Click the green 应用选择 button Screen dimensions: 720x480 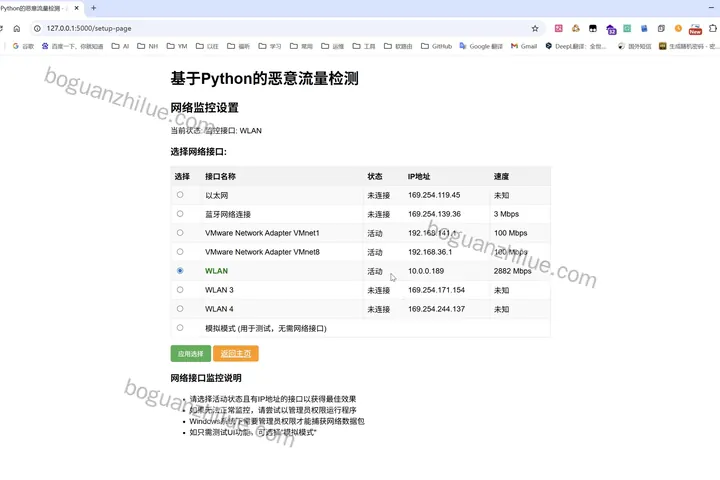[x=191, y=354]
